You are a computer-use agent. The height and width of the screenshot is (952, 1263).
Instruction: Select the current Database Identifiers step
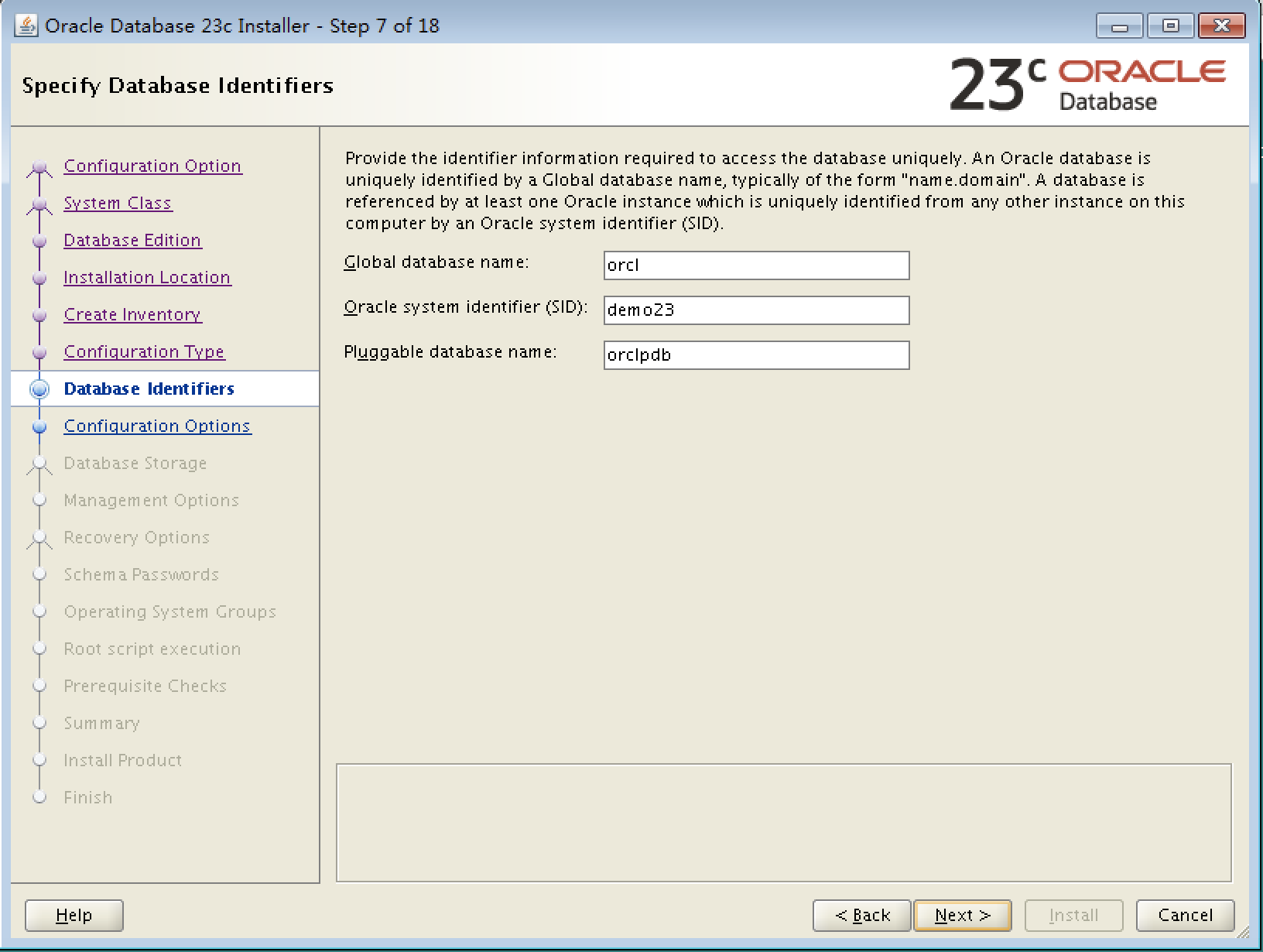(149, 389)
